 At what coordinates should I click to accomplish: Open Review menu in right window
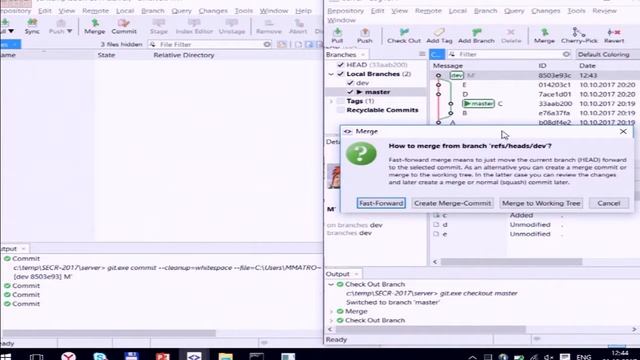click(604, 11)
